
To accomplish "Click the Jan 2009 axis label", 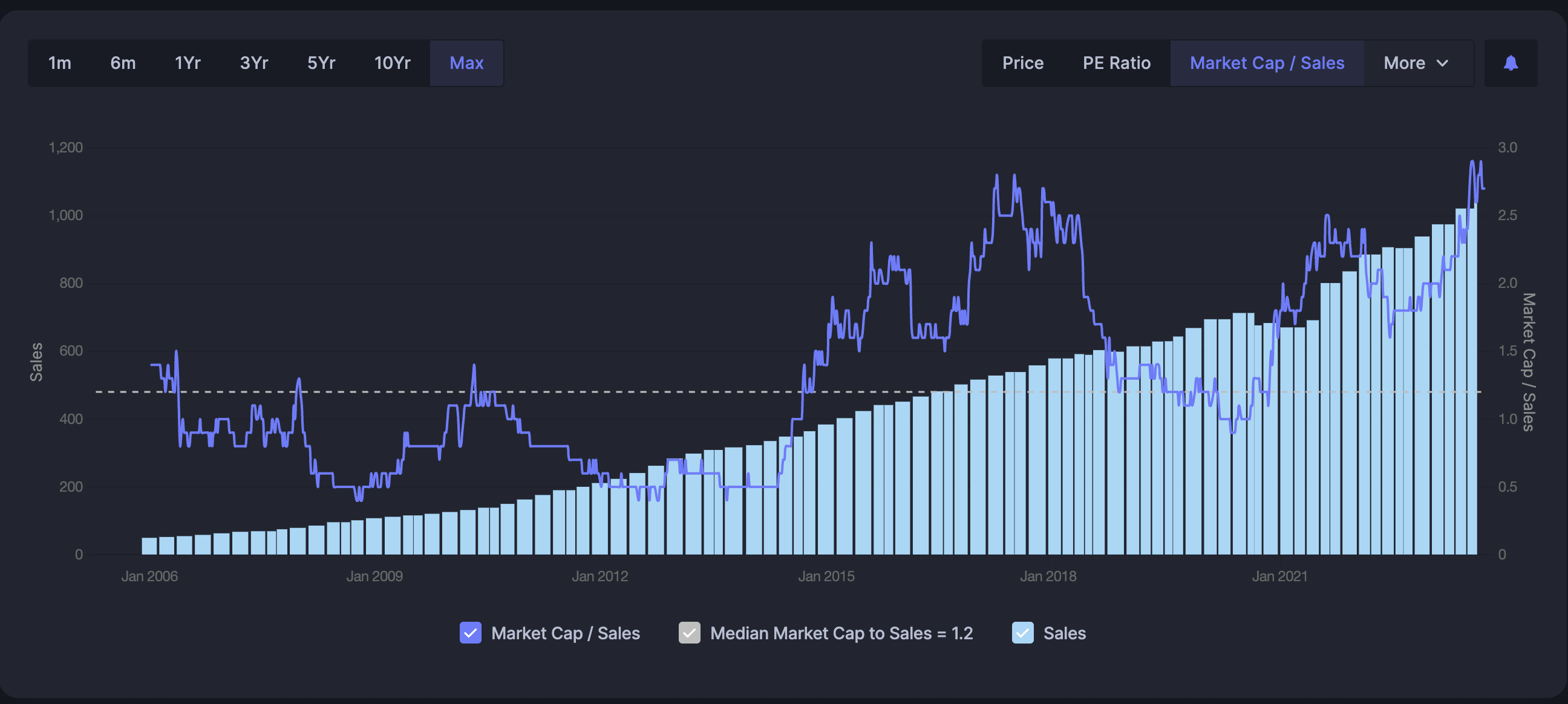I will tap(374, 576).
